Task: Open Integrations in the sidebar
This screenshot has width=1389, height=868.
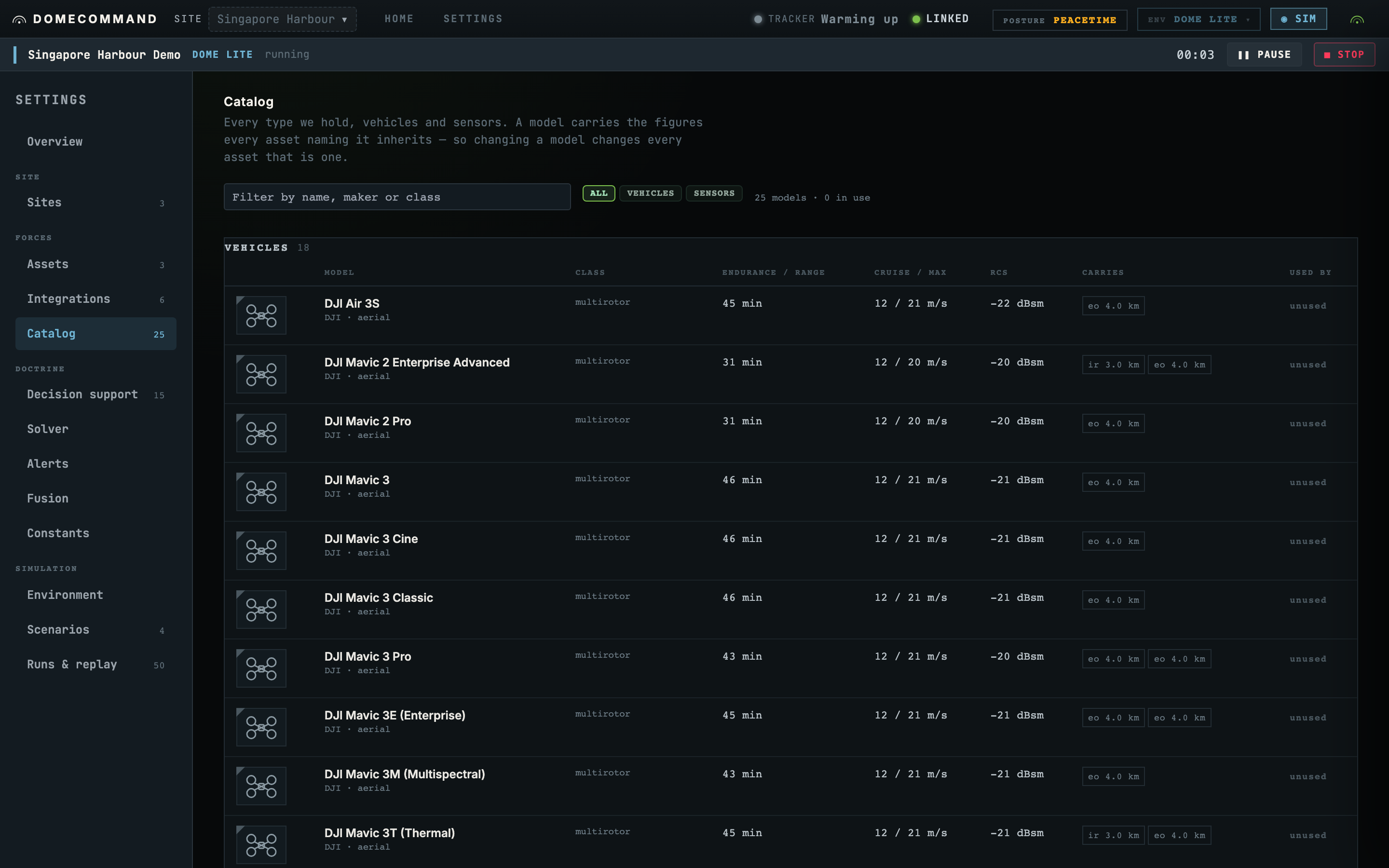Action: tap(96, 299)
